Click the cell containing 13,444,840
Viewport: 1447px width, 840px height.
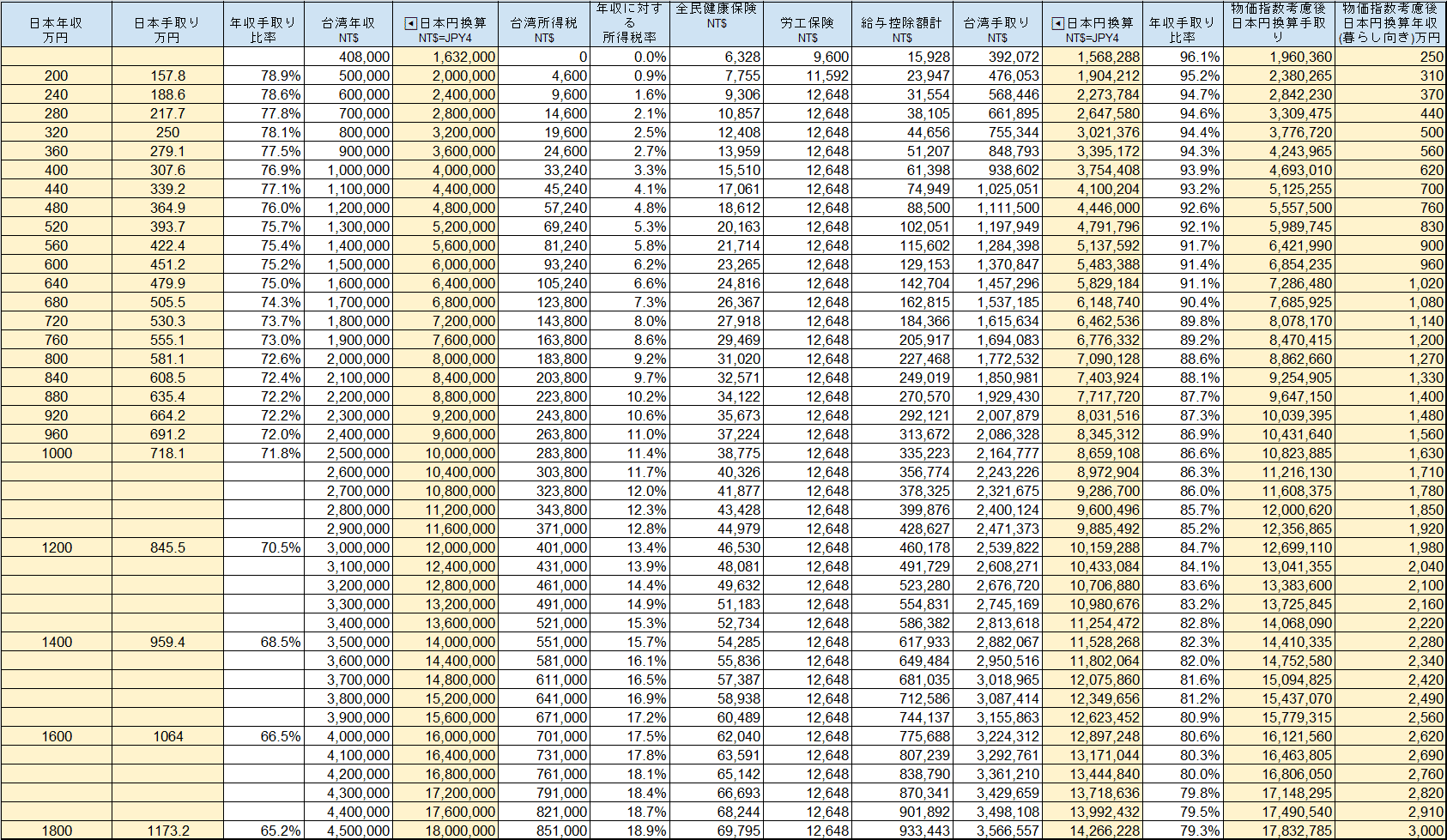(x=1093, y=774)
